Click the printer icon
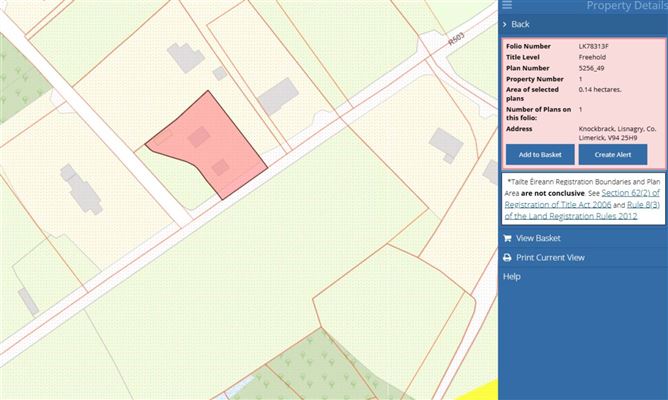 click(x=507, y=257)
